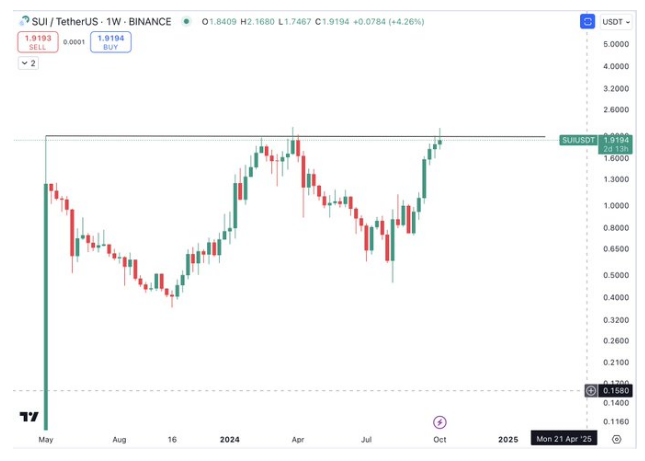Click the blue fullscreen icon top right
645x461 pixels.
[x=586, y=21]
